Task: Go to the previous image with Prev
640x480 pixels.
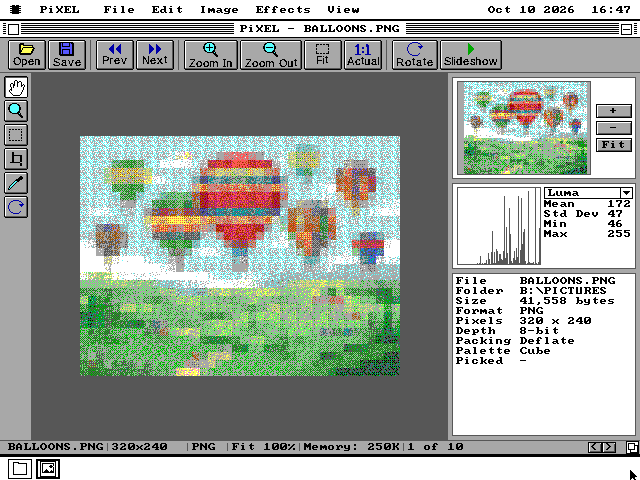Action: coord(115,55)
